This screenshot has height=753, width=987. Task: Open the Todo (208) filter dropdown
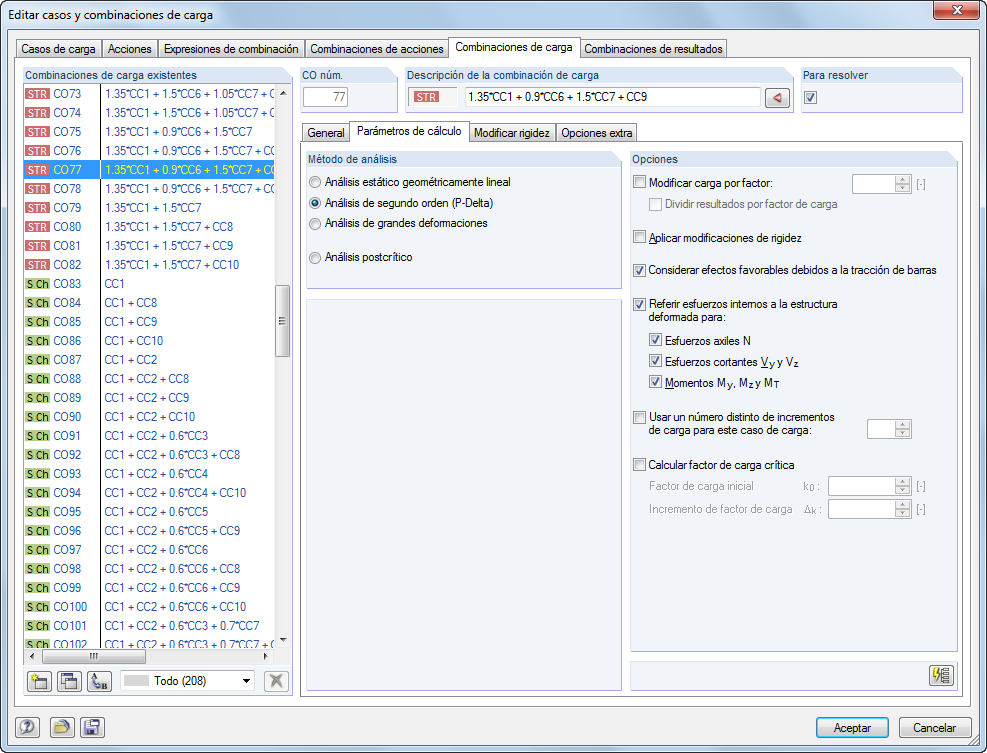(188, 681)
